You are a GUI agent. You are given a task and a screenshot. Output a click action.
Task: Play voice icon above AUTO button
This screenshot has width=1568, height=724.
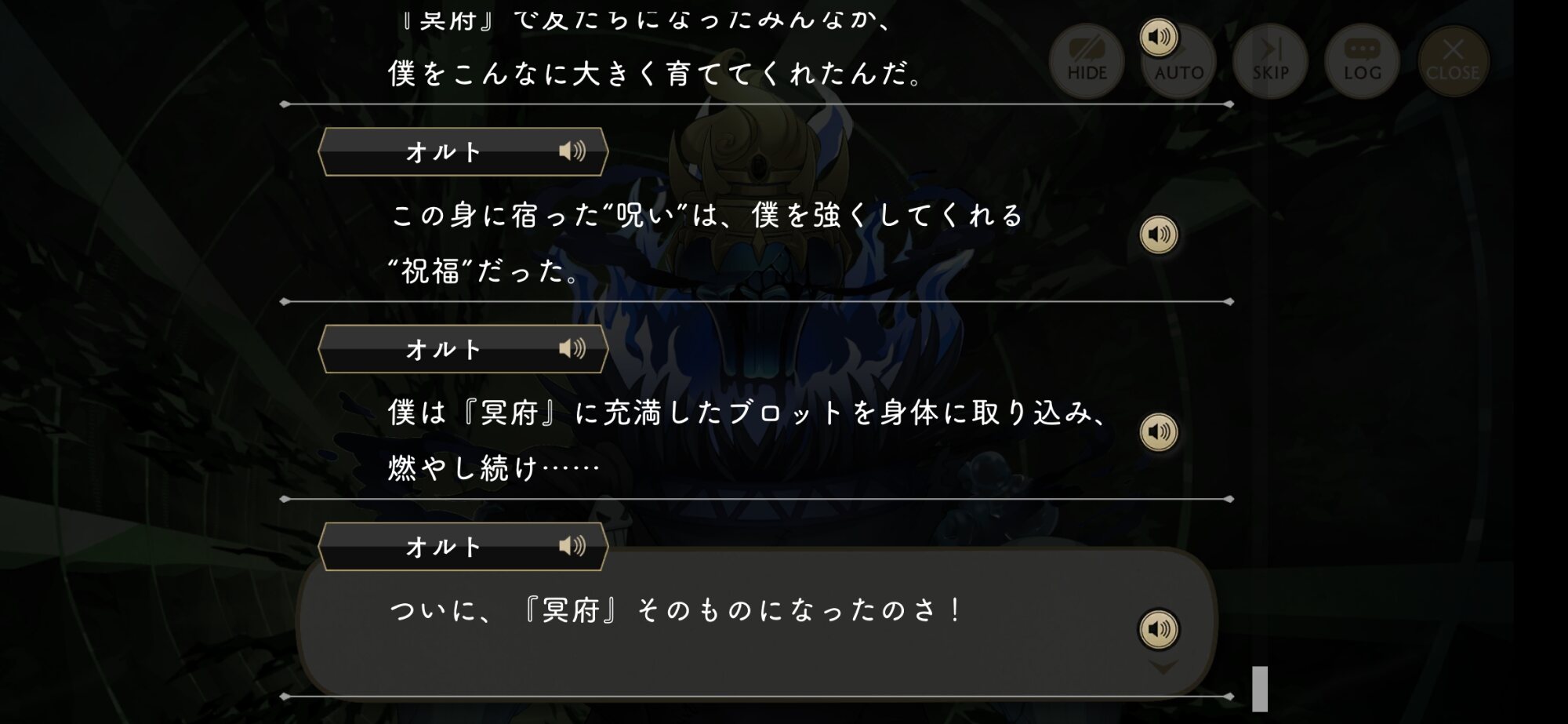click(1159, 37)
